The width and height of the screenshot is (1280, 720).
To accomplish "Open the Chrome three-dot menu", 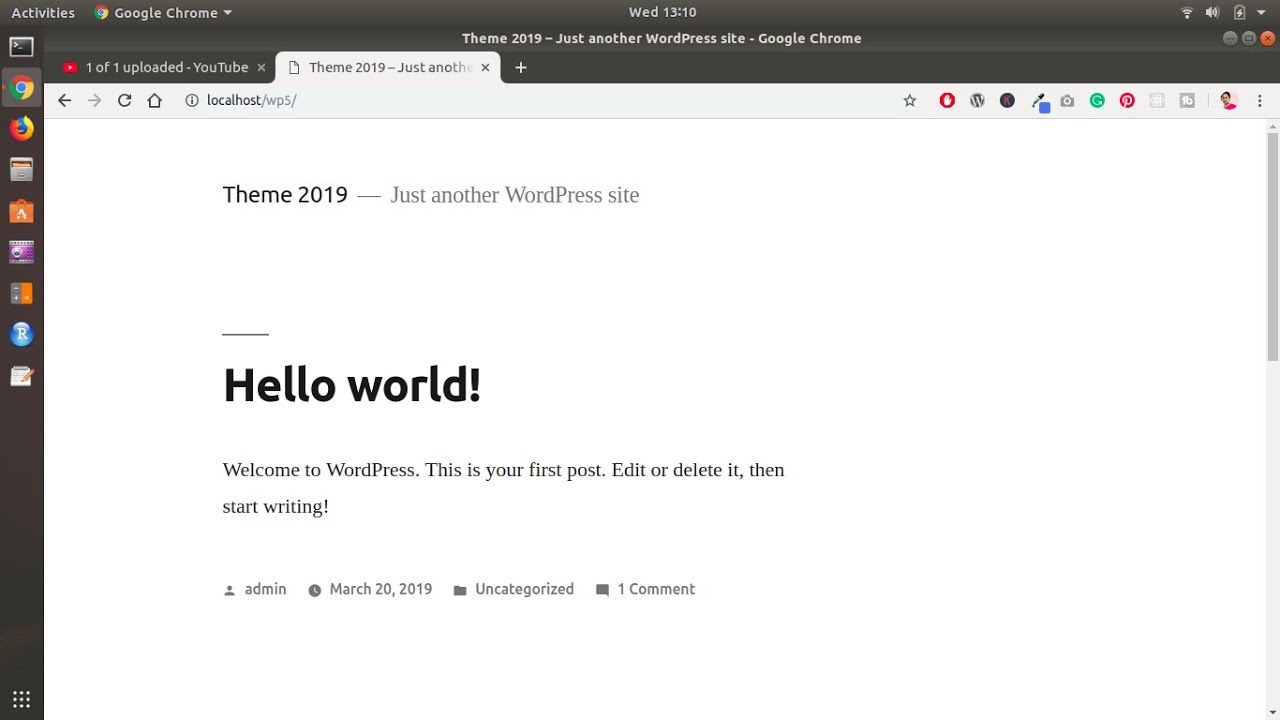I will (x=1260, y=100).
